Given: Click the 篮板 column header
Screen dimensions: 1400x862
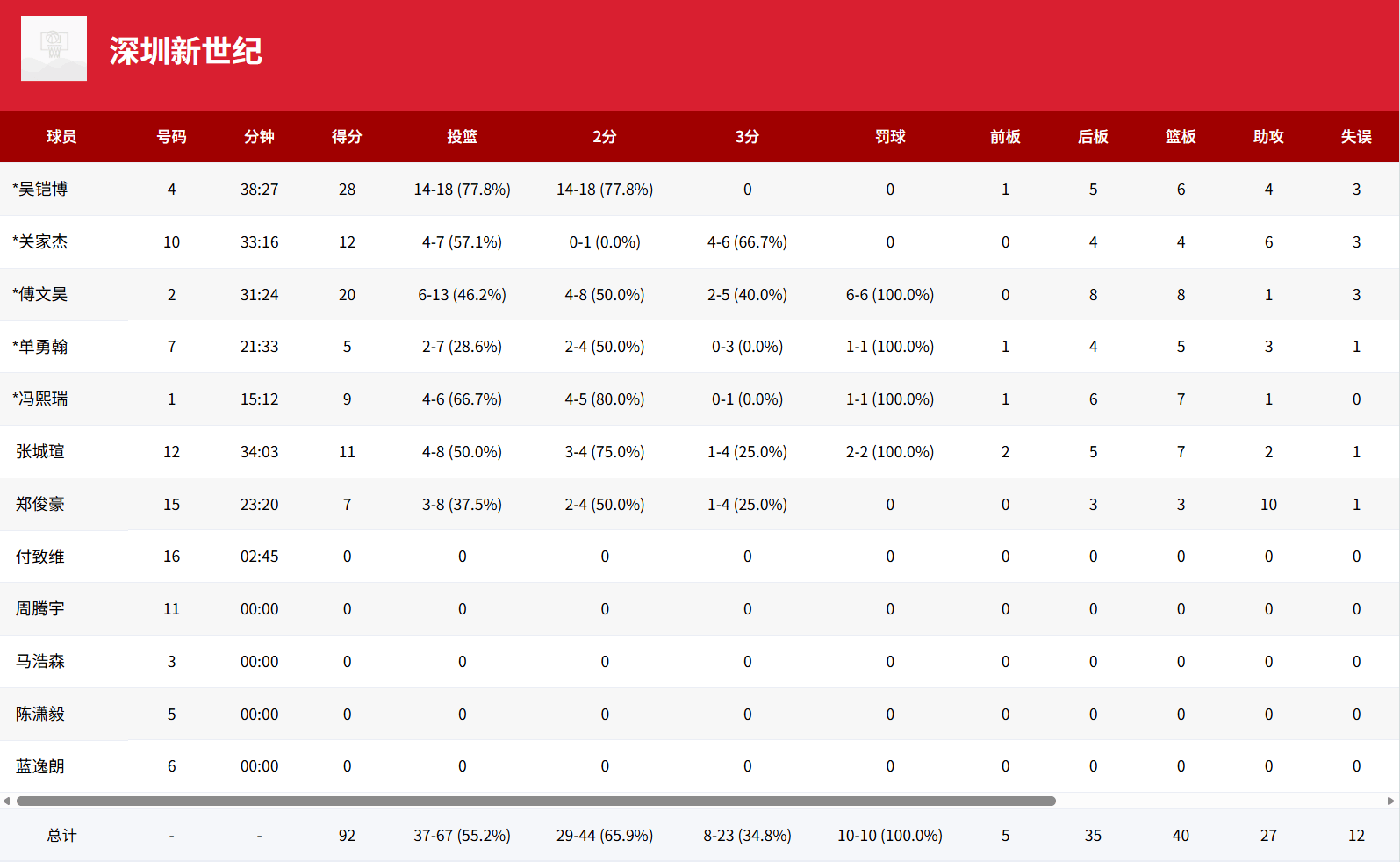Looking at the screenshot, I should (1181, 137).
